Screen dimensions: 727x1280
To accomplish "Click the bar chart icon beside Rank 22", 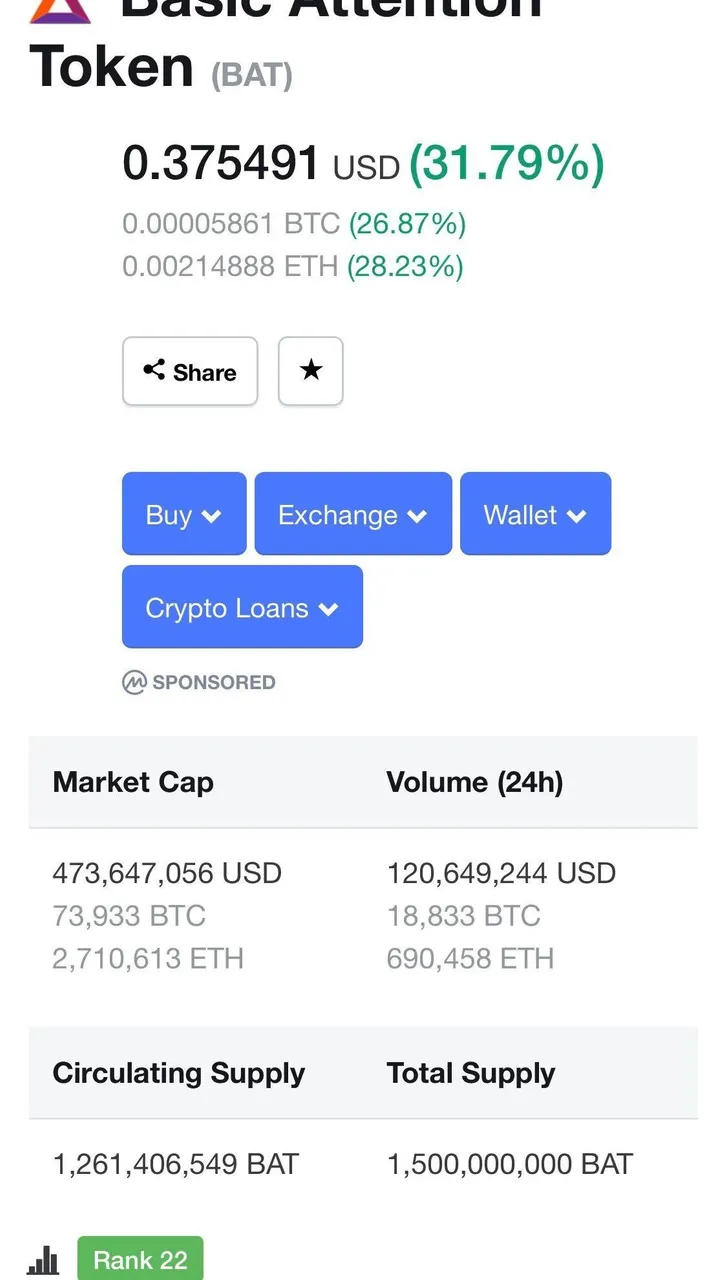I will (x=43, y=1260).
